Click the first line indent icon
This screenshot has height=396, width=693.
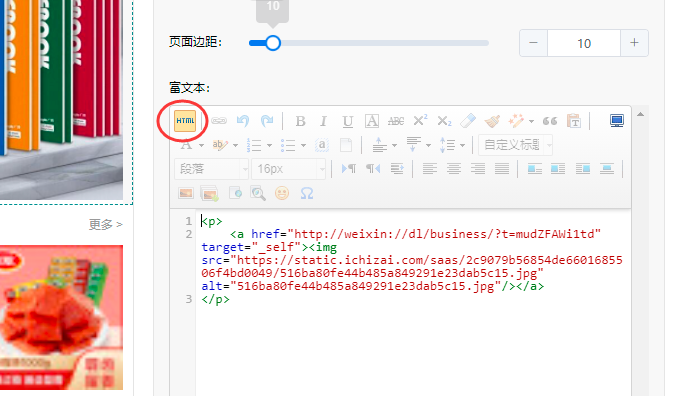tap(397, 169)
